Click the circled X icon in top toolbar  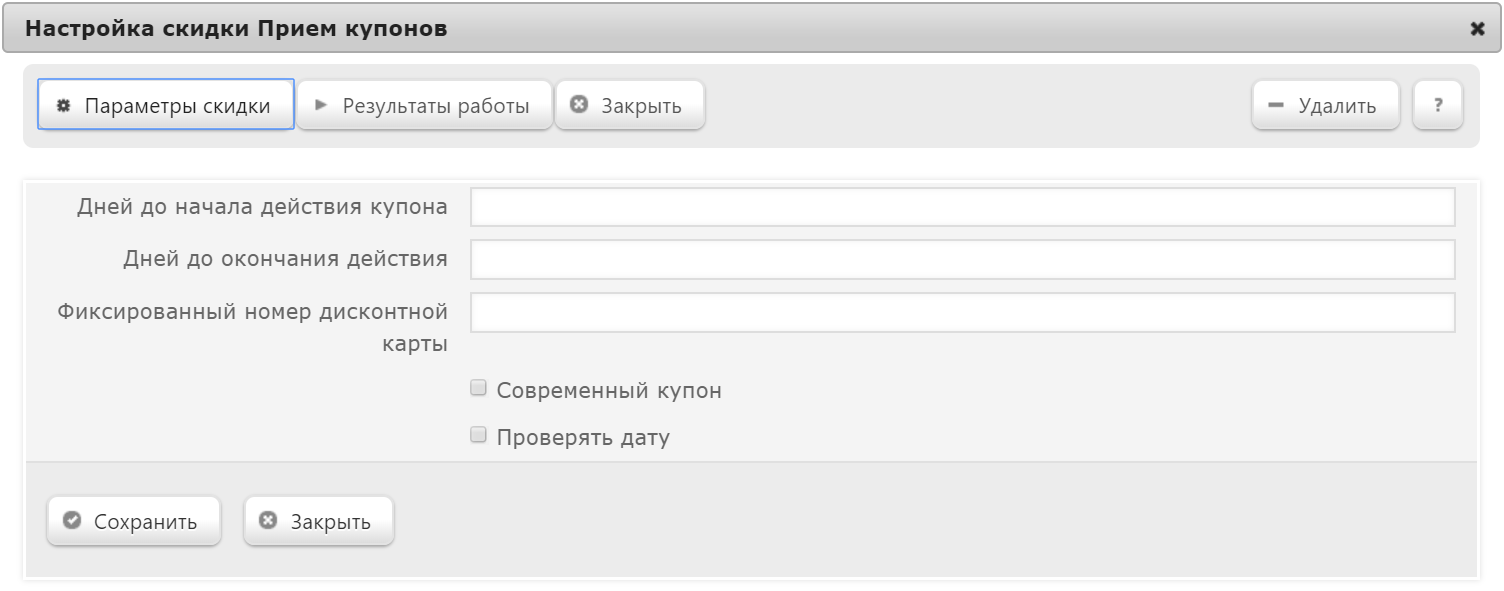579,105
